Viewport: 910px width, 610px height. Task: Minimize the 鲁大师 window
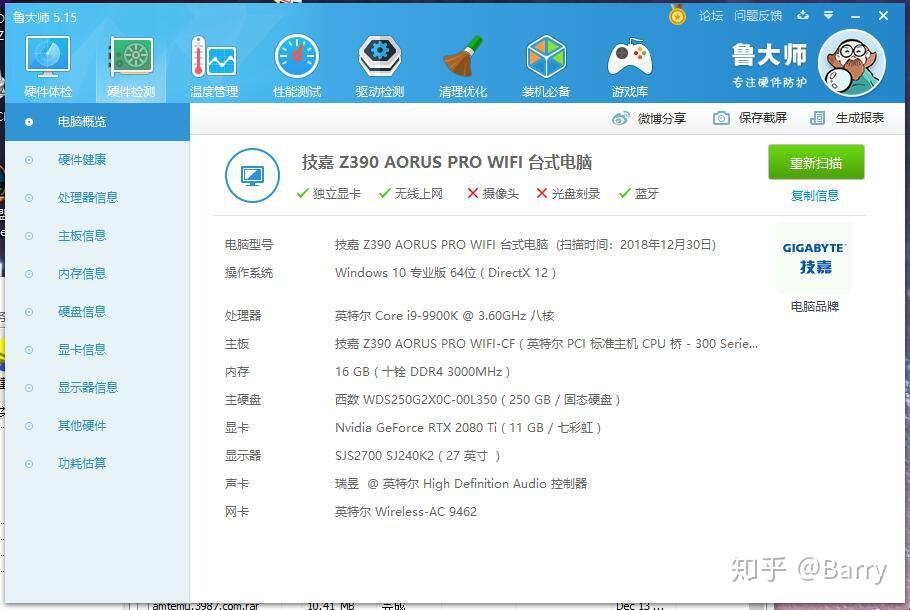tap(855, 16)
